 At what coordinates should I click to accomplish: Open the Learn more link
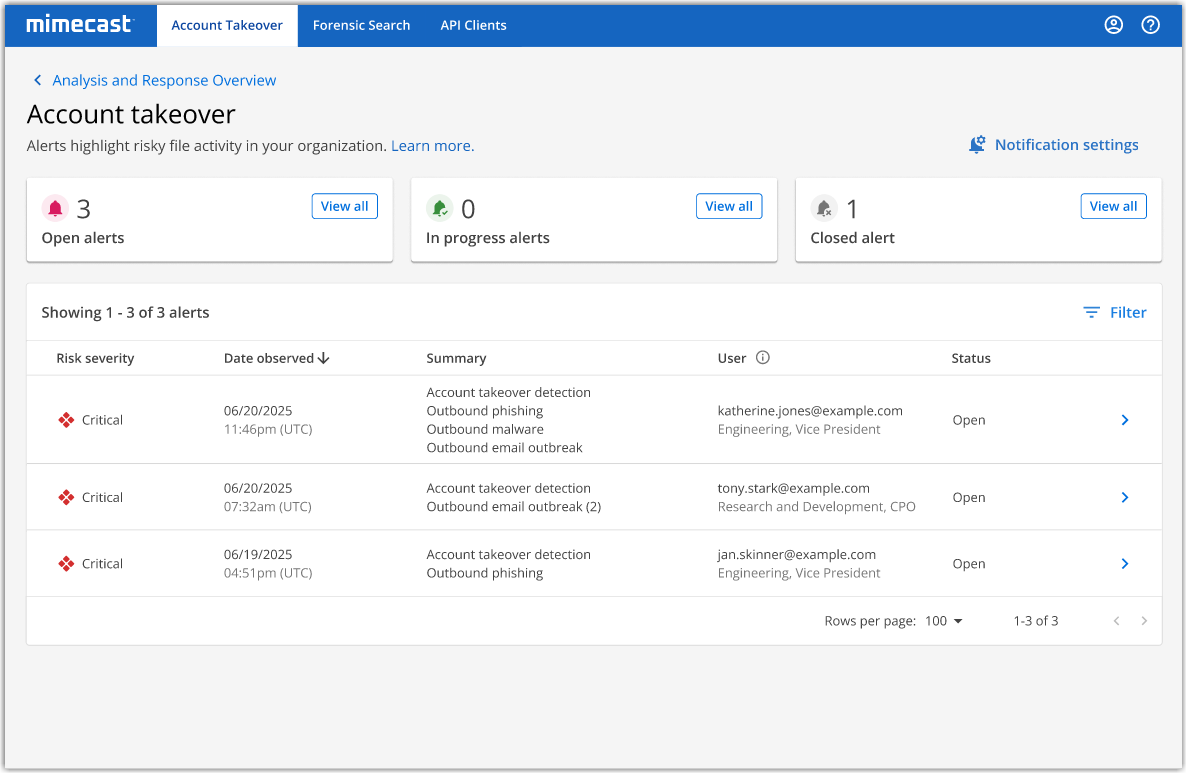pyautogui.click(x=432, y=146)
